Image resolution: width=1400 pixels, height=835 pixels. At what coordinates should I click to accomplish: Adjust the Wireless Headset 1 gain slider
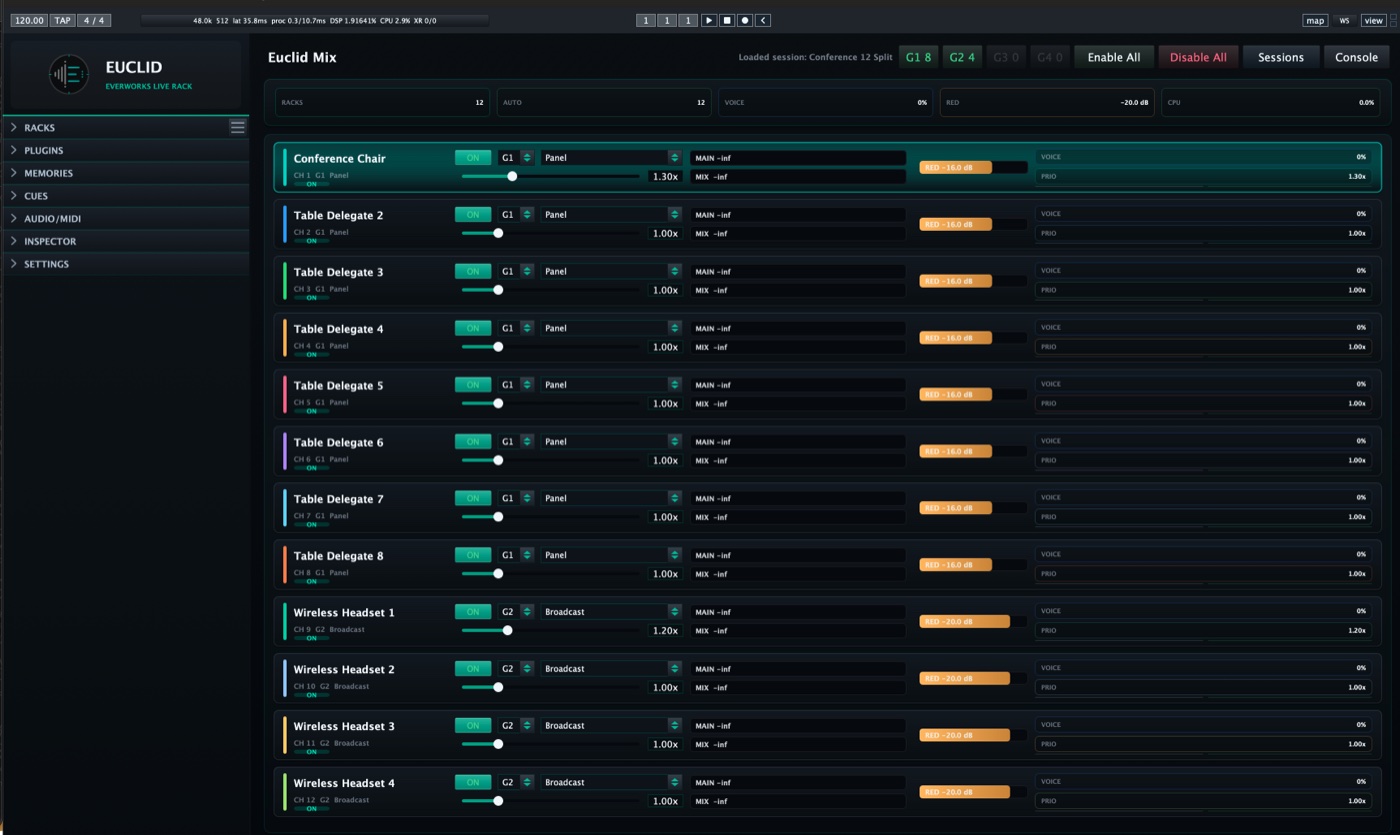[550, 630]
